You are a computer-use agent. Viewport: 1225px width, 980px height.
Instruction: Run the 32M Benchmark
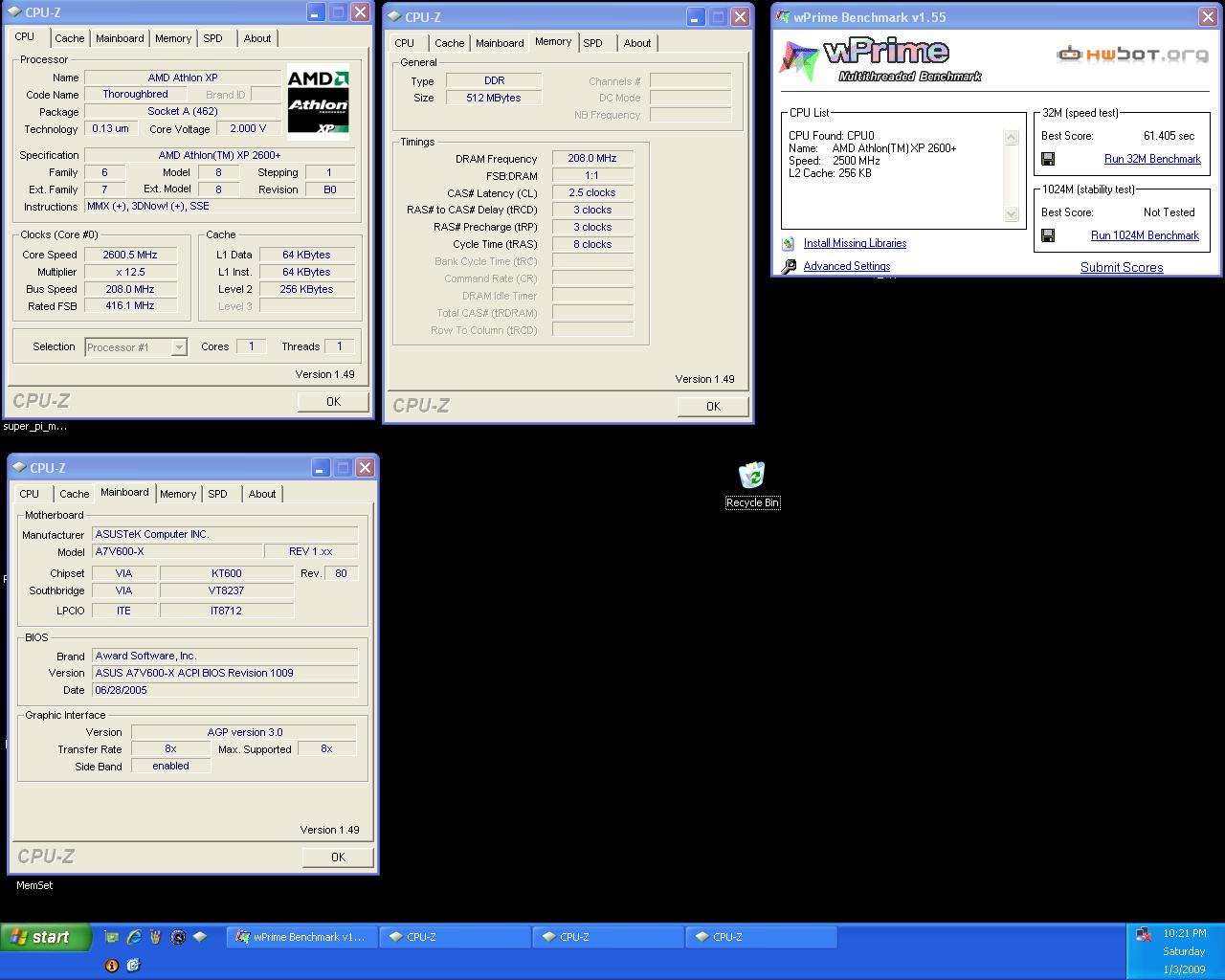(x=1152, y=159)
